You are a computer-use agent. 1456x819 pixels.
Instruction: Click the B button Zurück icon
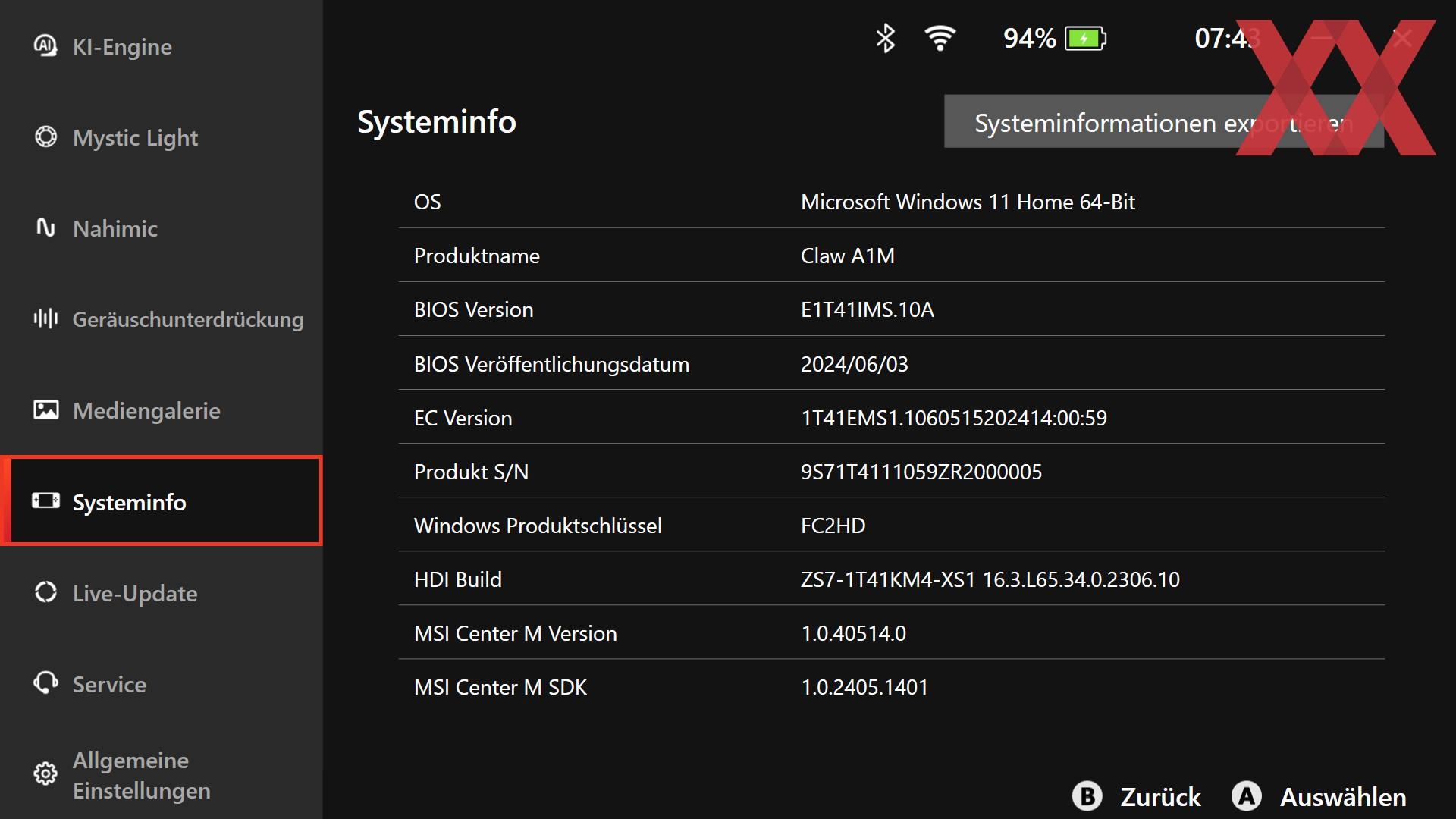pos(1087,796)
